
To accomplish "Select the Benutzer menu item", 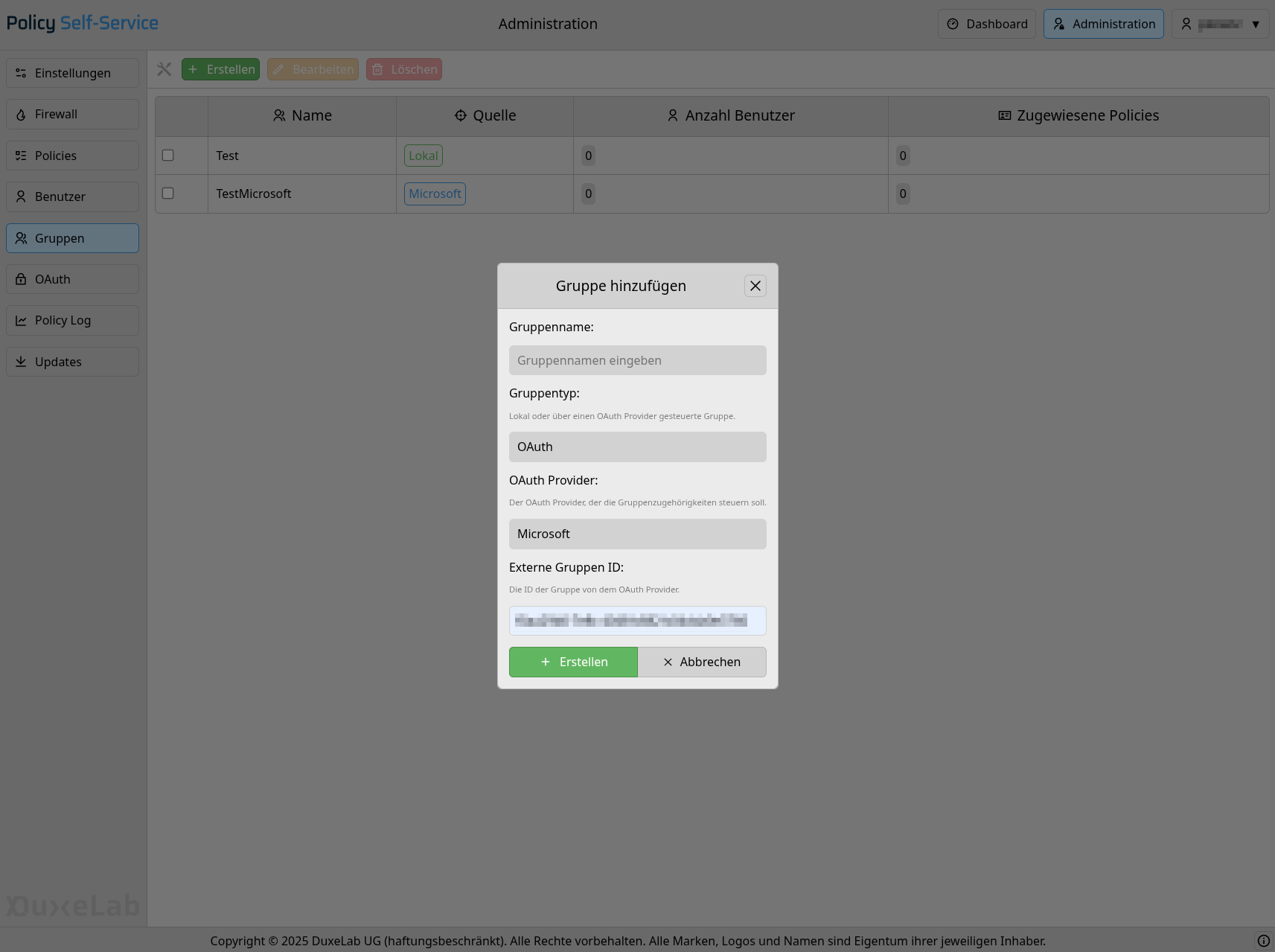I will [72, 197].
